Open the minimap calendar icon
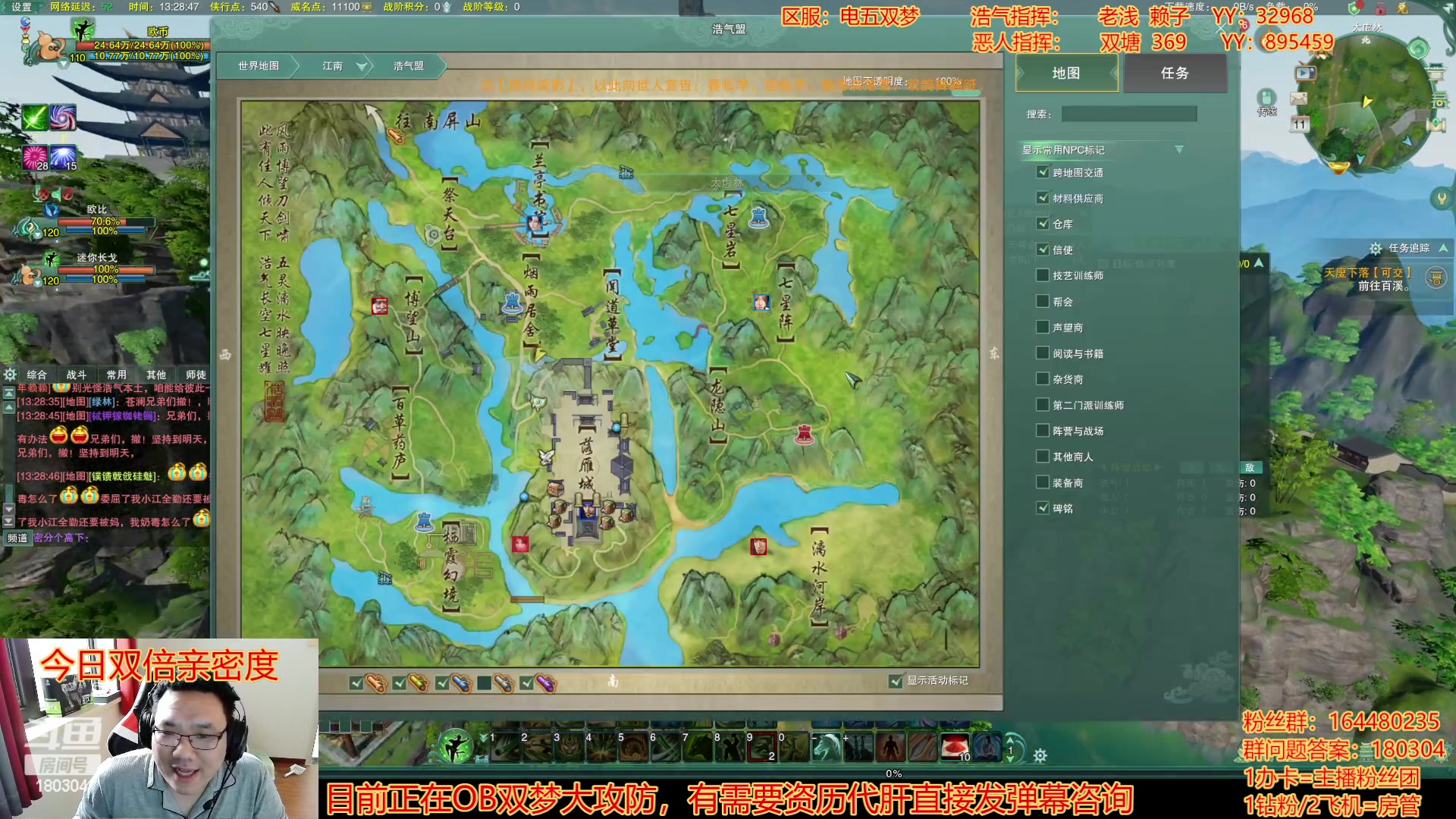Screen dimensions: 1456x819 [x=1301, y=124]
